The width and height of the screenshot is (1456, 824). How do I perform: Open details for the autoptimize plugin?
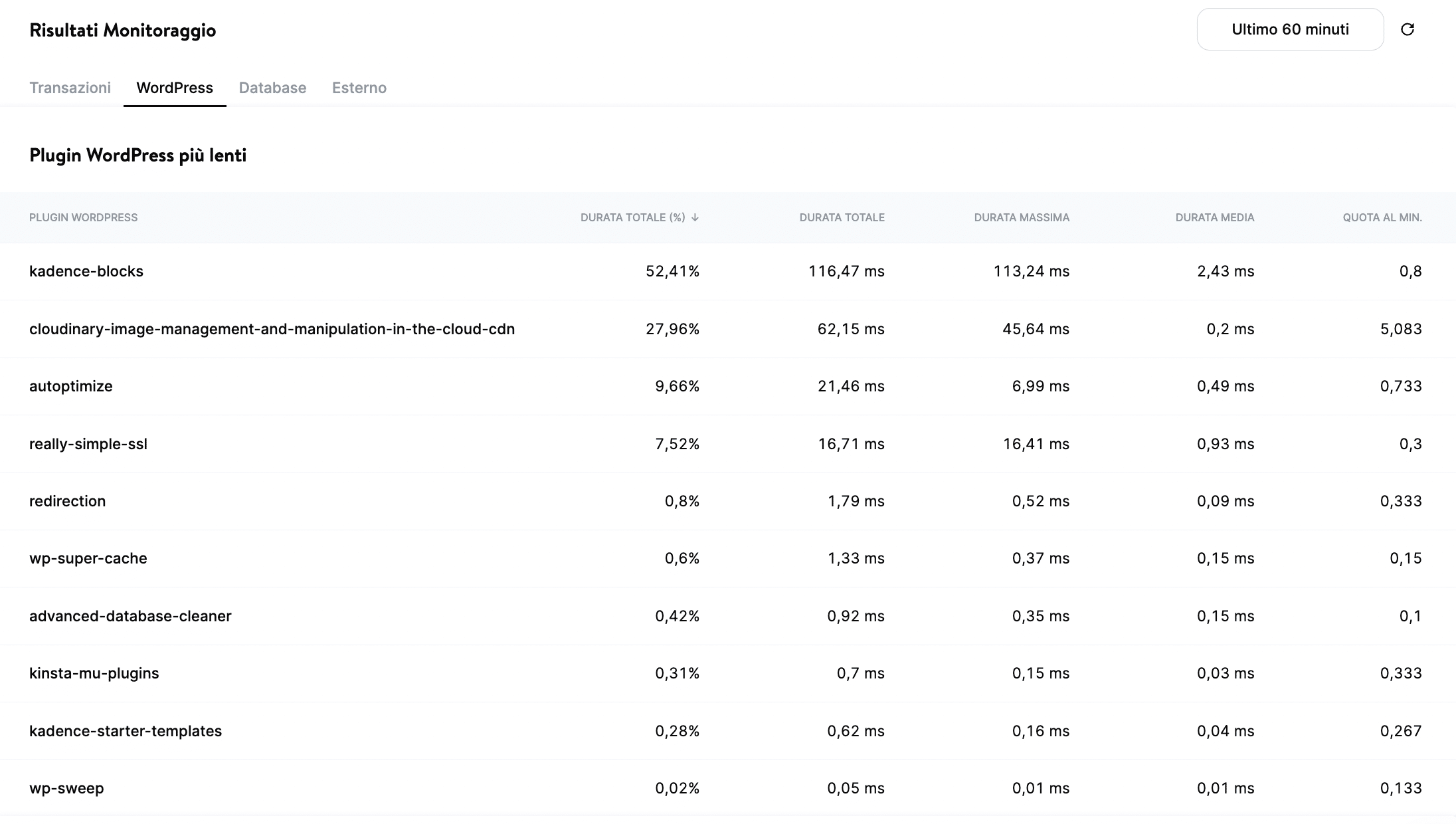pos(70,386)
